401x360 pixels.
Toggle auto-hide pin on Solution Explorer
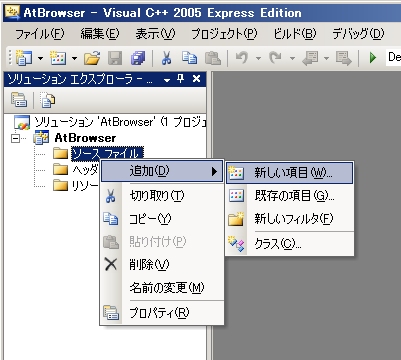(181, 79)
